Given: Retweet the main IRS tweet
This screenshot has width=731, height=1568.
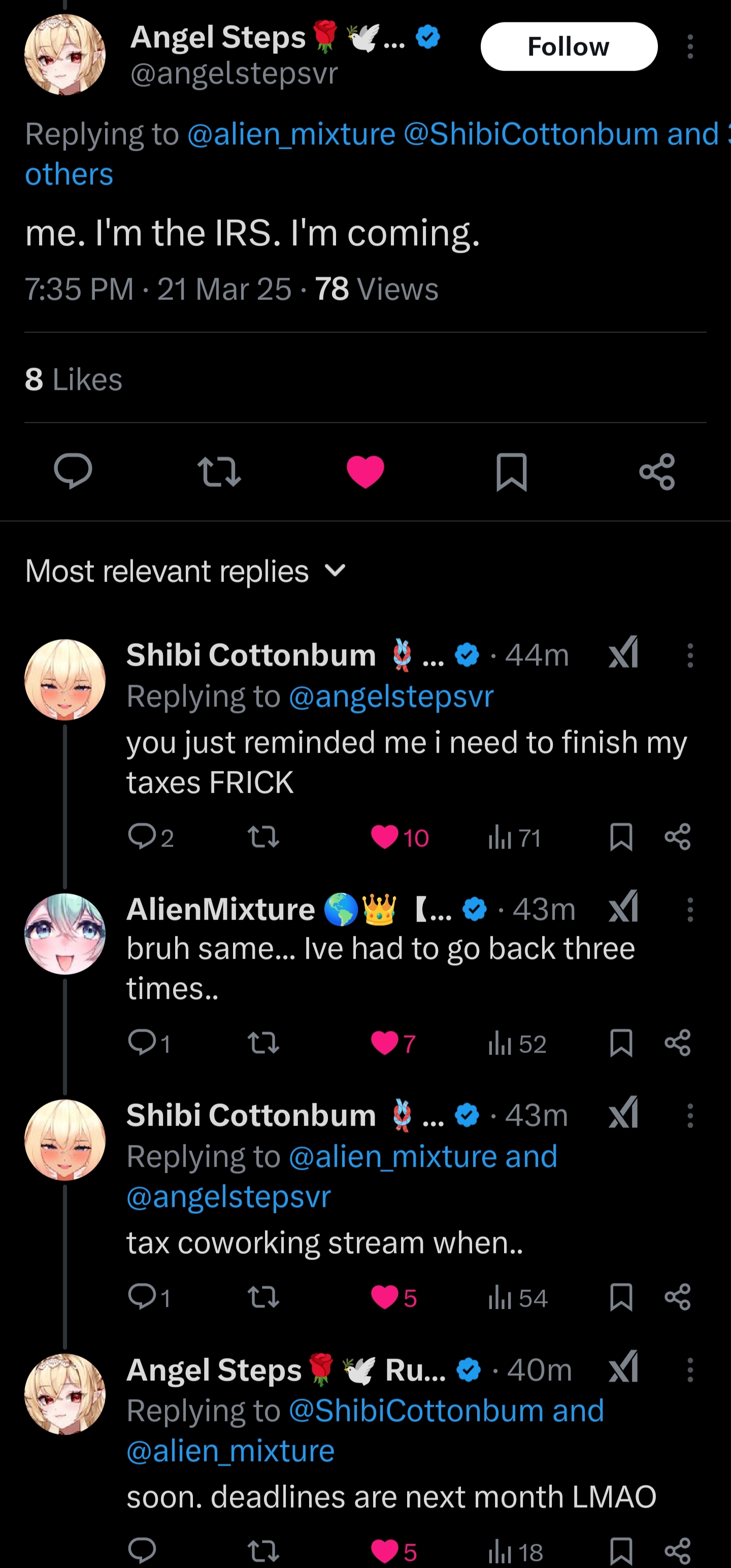Looking at the screenshot, I should 219,472.
